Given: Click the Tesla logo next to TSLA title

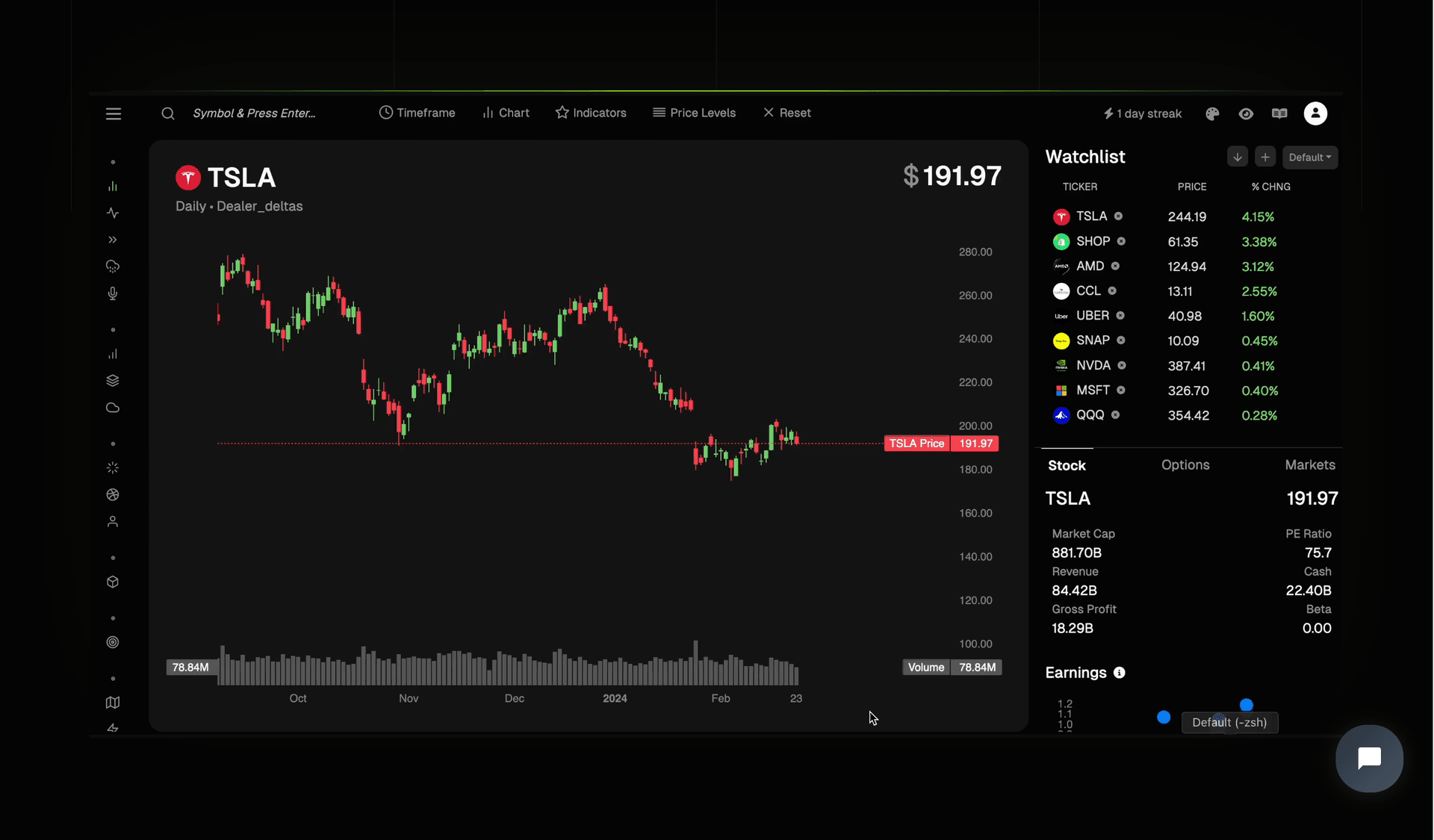Looking at the screenshot, I should click(188, 178).
